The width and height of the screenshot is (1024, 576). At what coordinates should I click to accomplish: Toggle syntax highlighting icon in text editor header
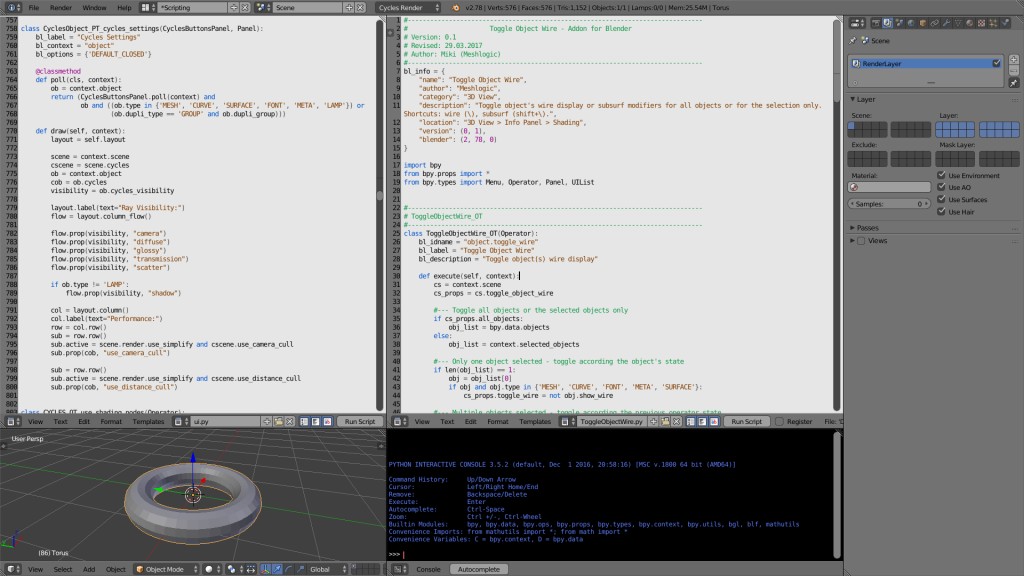[714, 421]
